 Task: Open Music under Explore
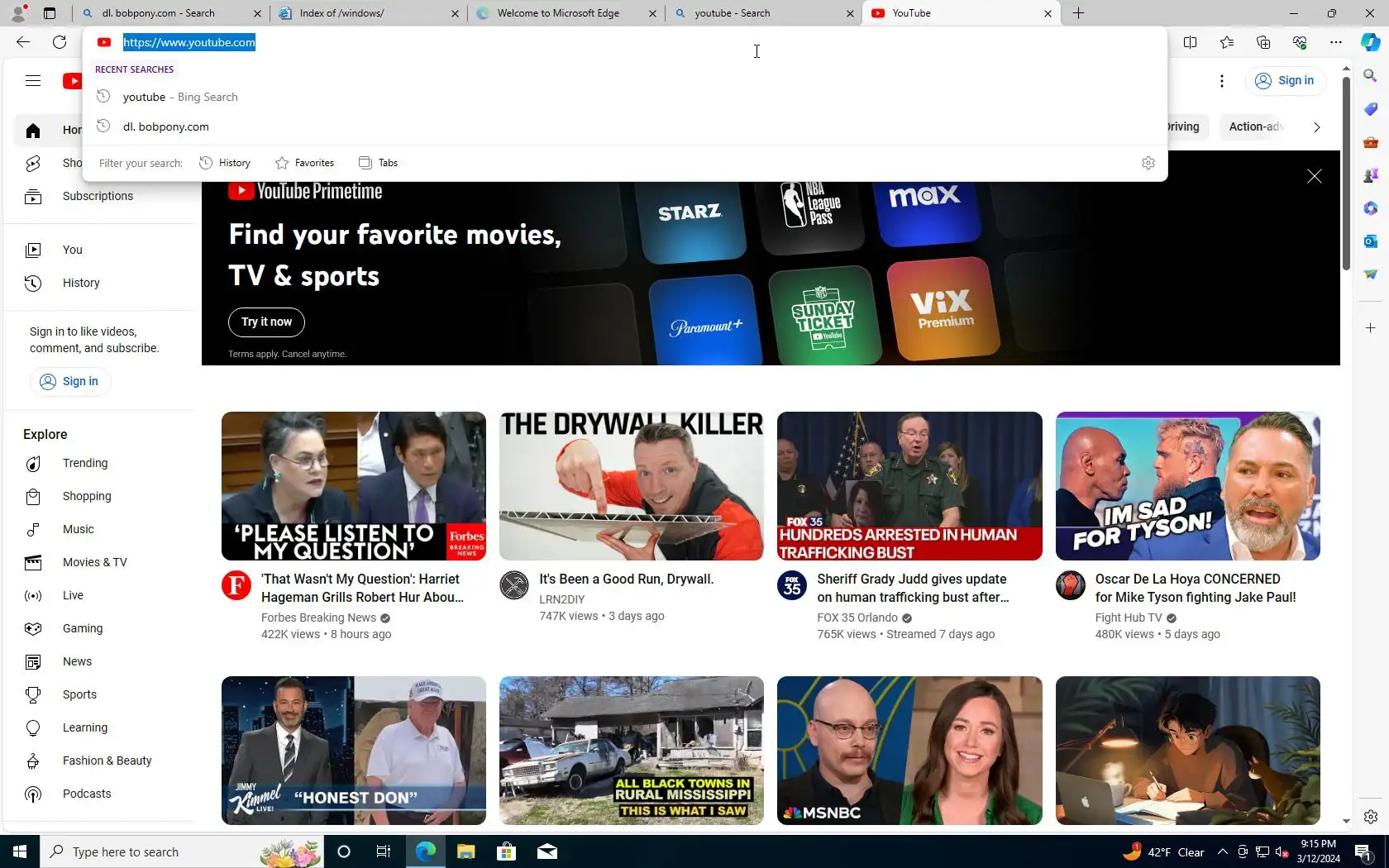(x=98, y=529)
